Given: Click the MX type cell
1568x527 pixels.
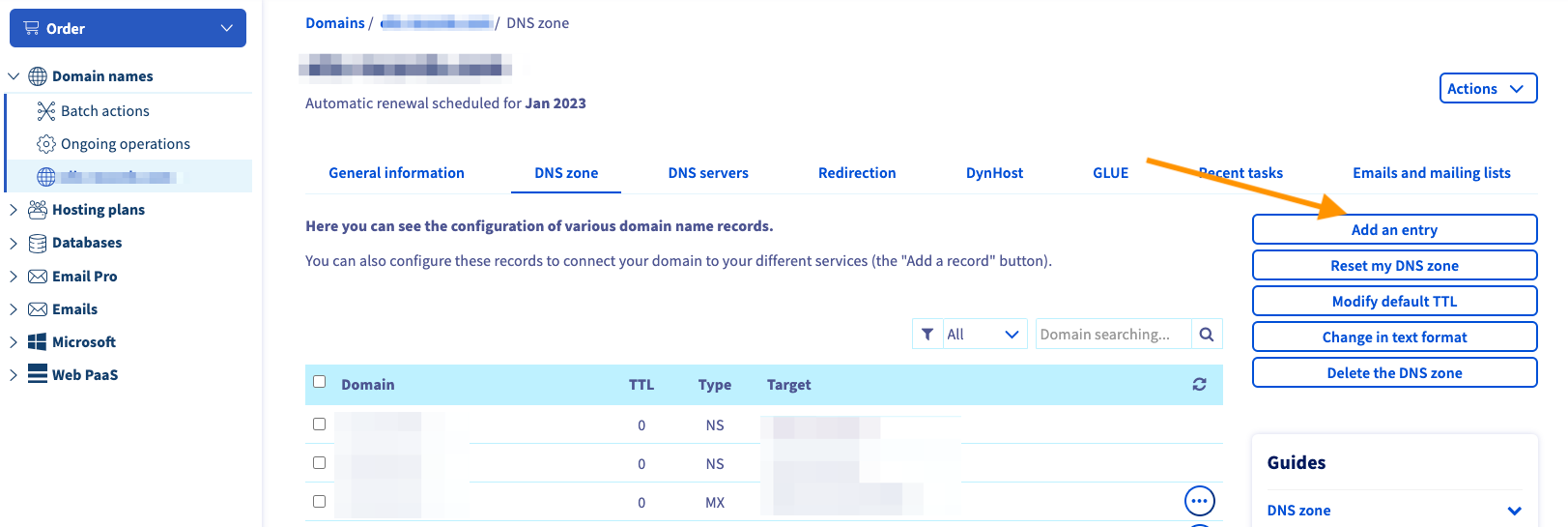Looking at the screenshot, I should 715,503.
